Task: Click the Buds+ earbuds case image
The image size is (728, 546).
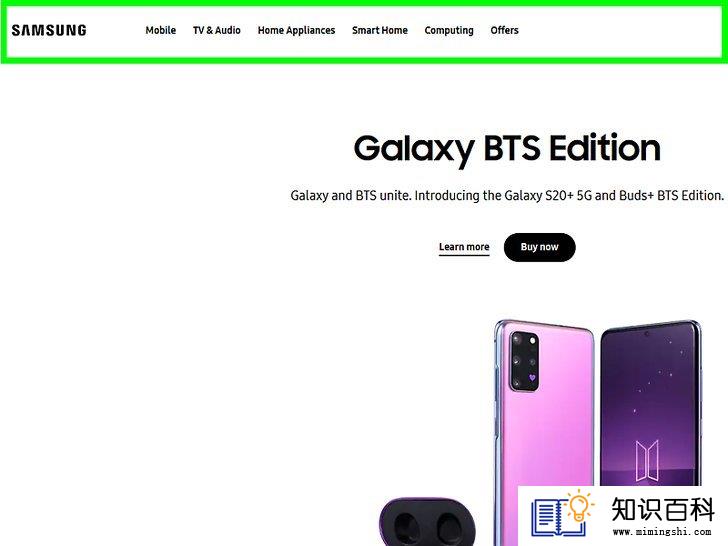Action: (x=427, y=521)
